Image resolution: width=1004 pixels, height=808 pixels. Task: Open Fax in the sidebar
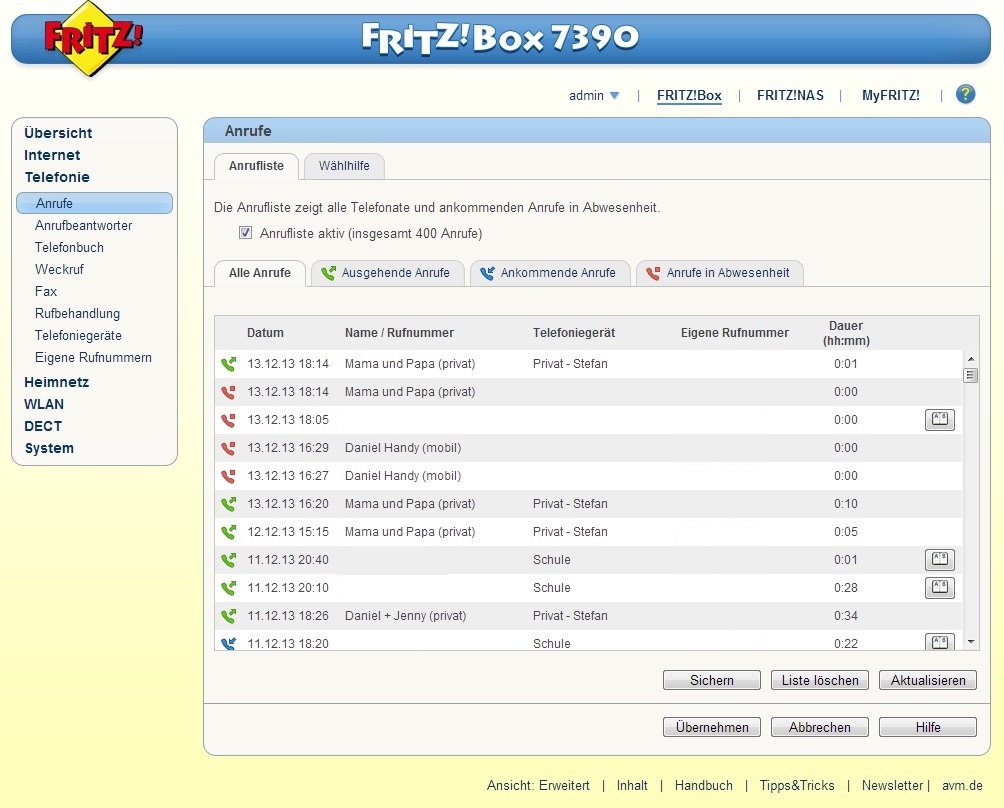(x=46, y=291)
